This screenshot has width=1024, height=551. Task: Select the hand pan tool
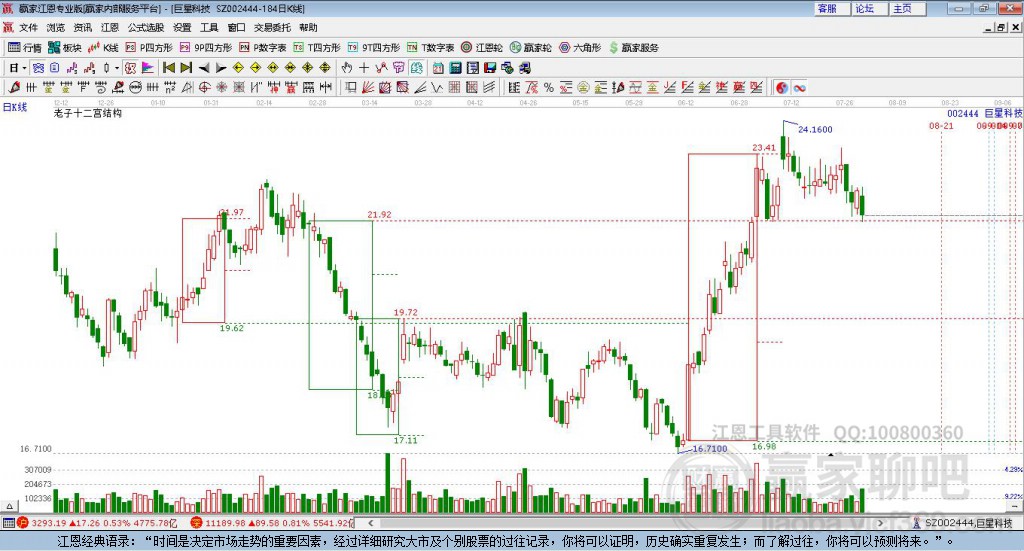tap(347, 68)
